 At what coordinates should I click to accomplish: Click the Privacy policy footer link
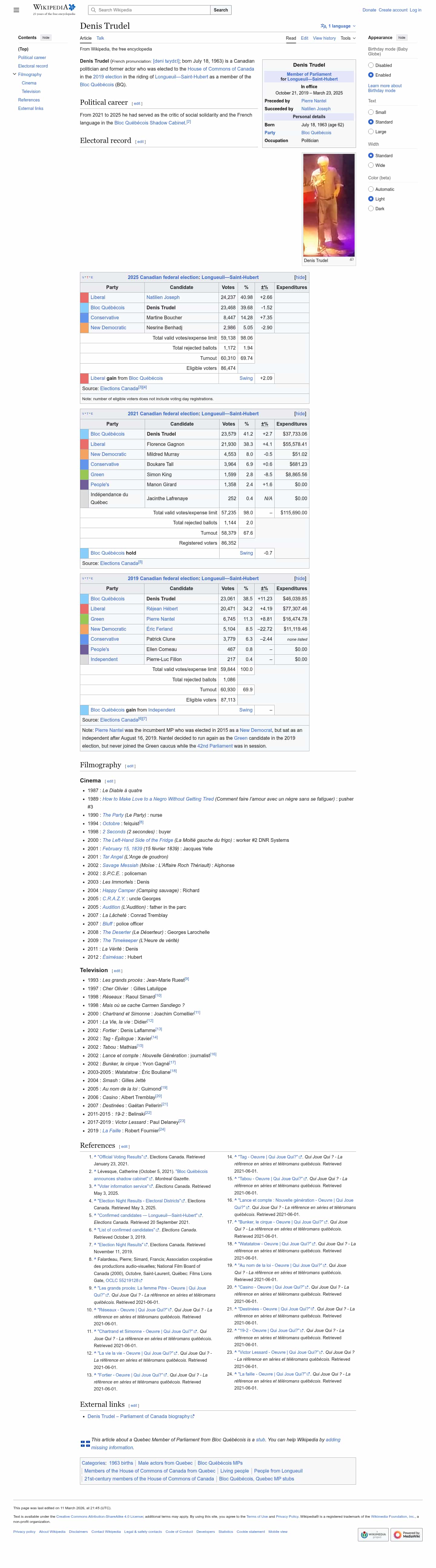pyautogui.click(x=24, y=1531)
